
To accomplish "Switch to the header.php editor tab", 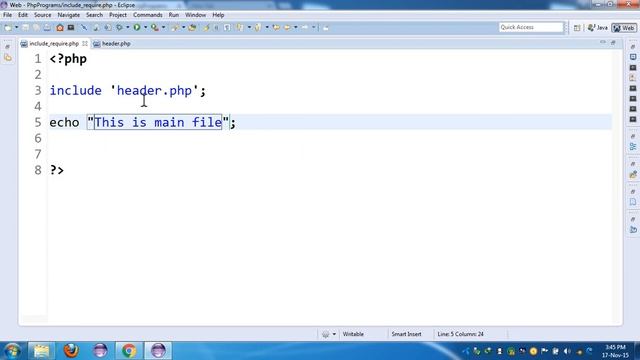I will click(112, 44).
